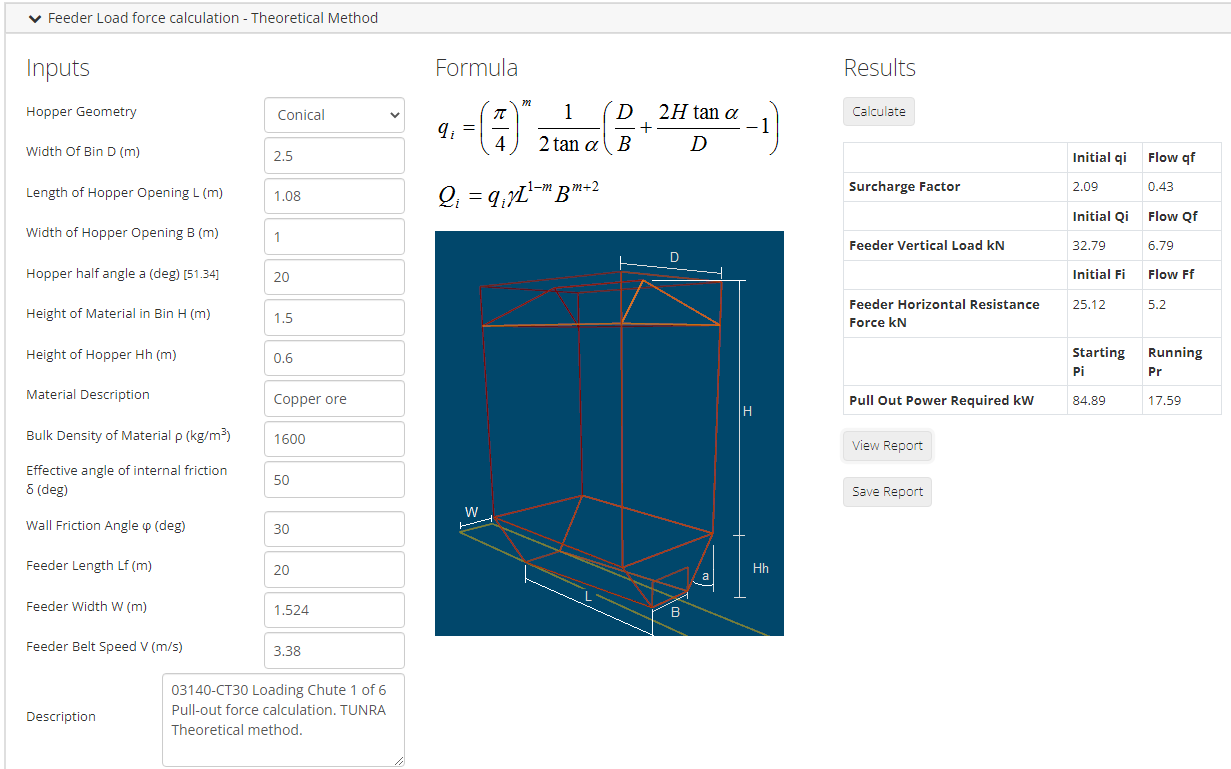
Task: Select the Material Description field showing Copper ore
Action: pos(334,398)
